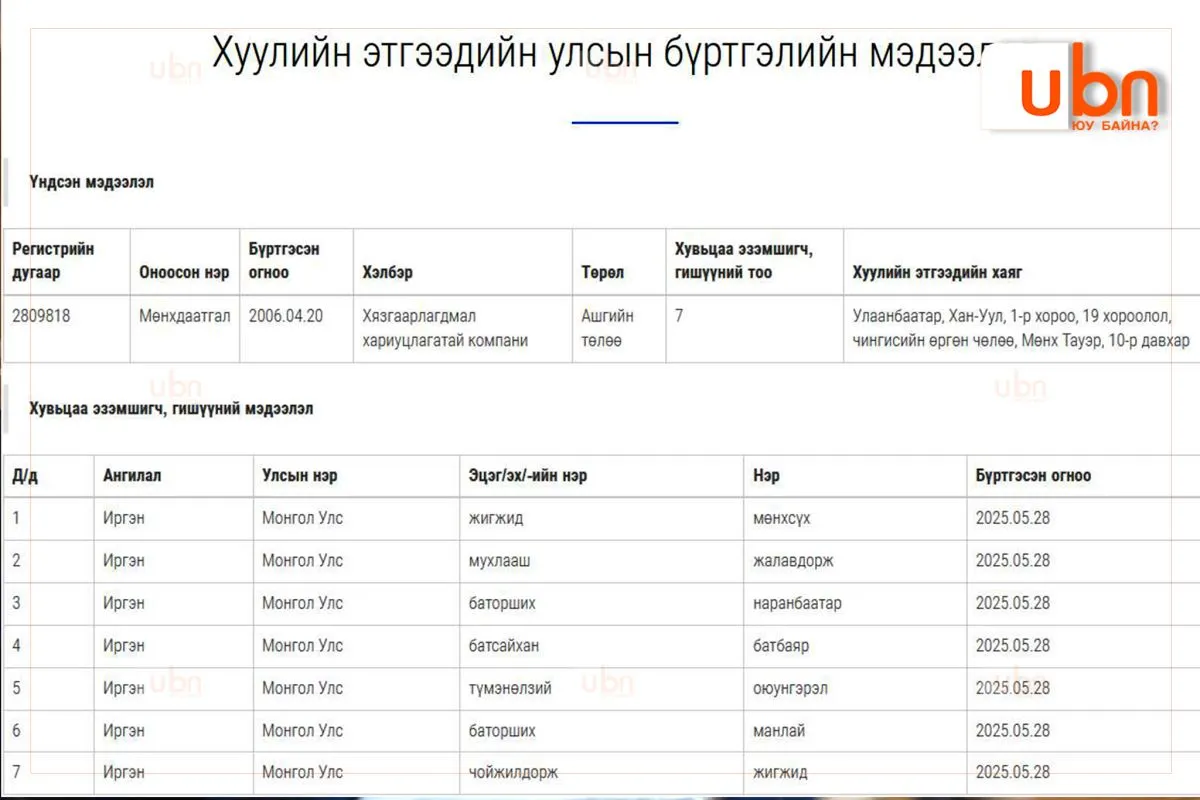Click 'Монгол Улс' in the чойжилдорж row
Viewport: 1200px width, 800px height.
(302, 773)
